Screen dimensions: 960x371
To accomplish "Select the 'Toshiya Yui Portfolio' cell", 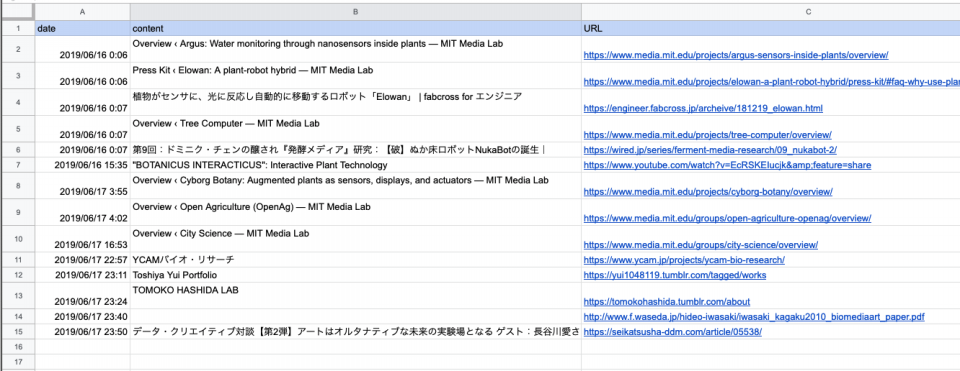I will [355, 275].
